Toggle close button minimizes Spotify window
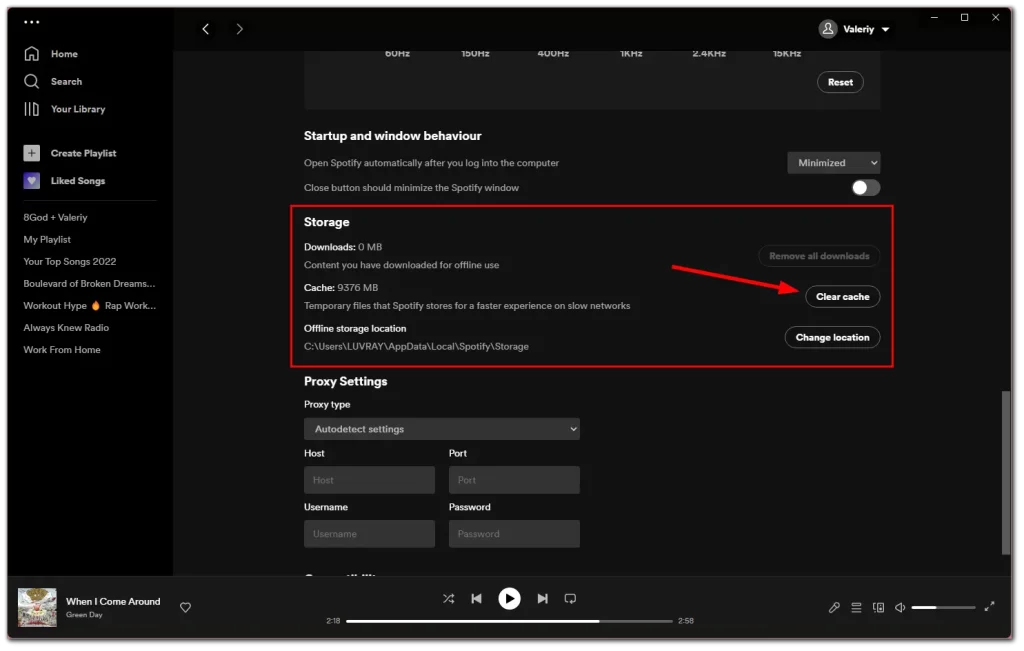1024x651 pixels. pos(865,188)
